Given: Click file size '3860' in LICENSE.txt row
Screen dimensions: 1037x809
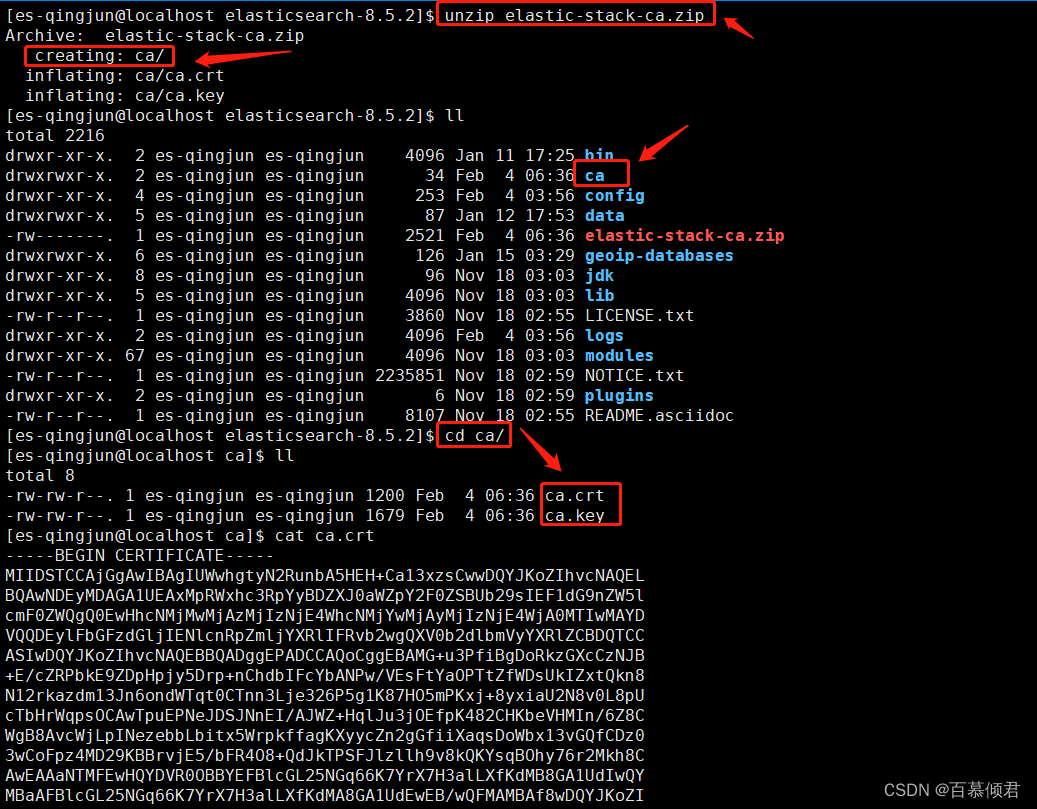Looking at the screenshot, I should 425,316.
